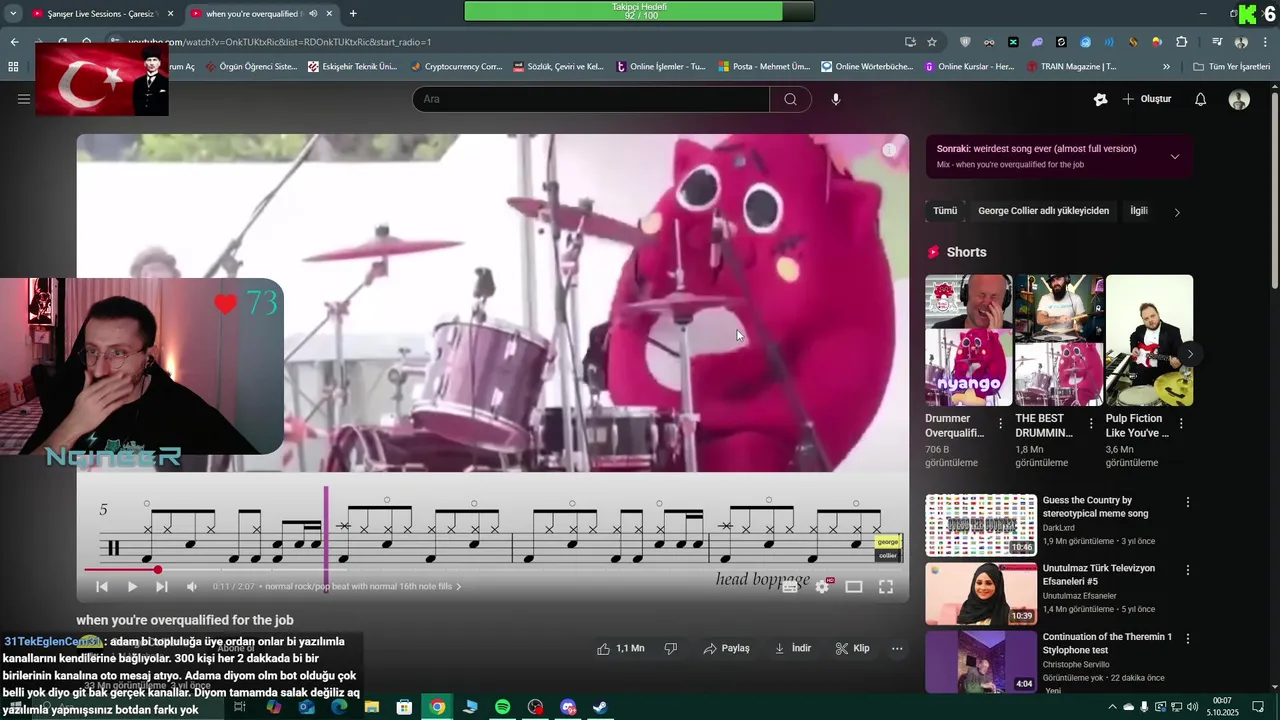The image size is (1280, 720).
Task: Open the 'Drummer Overqualifi...' short thumbnail
Action: pos(968,340)
